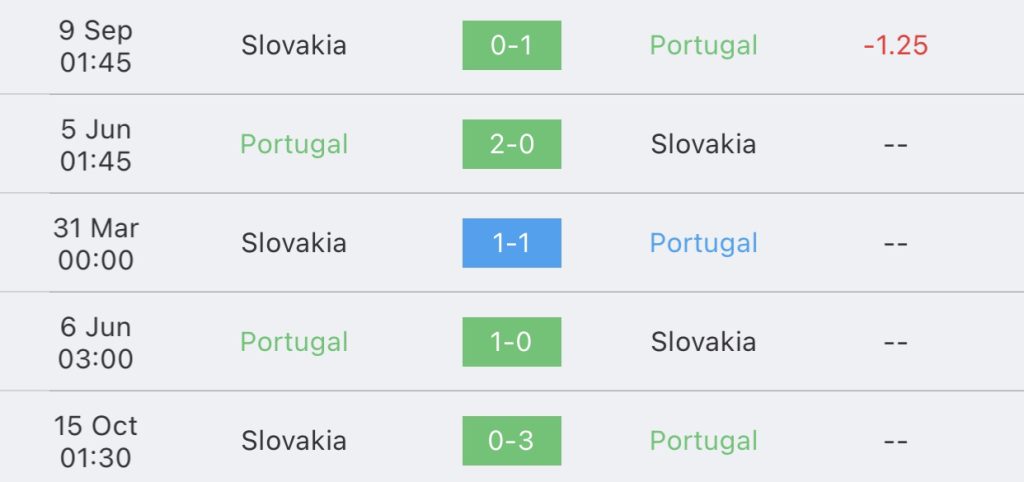This screenshot has width=1024, height=482.
Task: Open the 1-1 draw score badge
Action: (x=511, y=243)
